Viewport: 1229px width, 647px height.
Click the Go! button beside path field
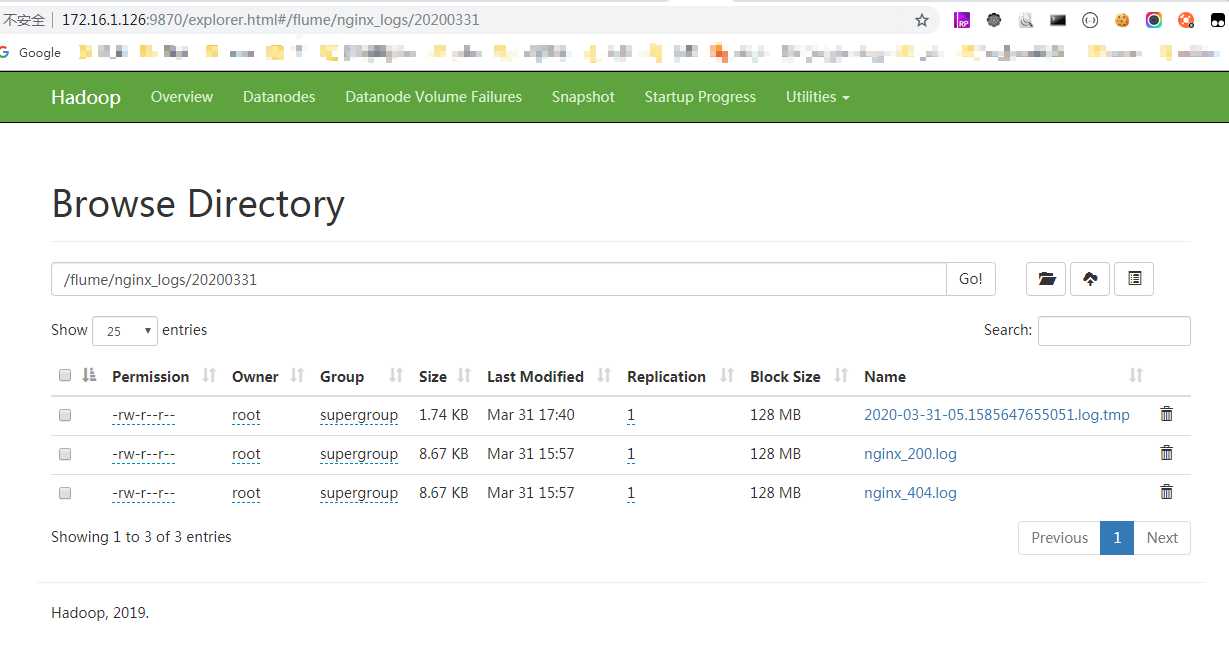point(970,279)
